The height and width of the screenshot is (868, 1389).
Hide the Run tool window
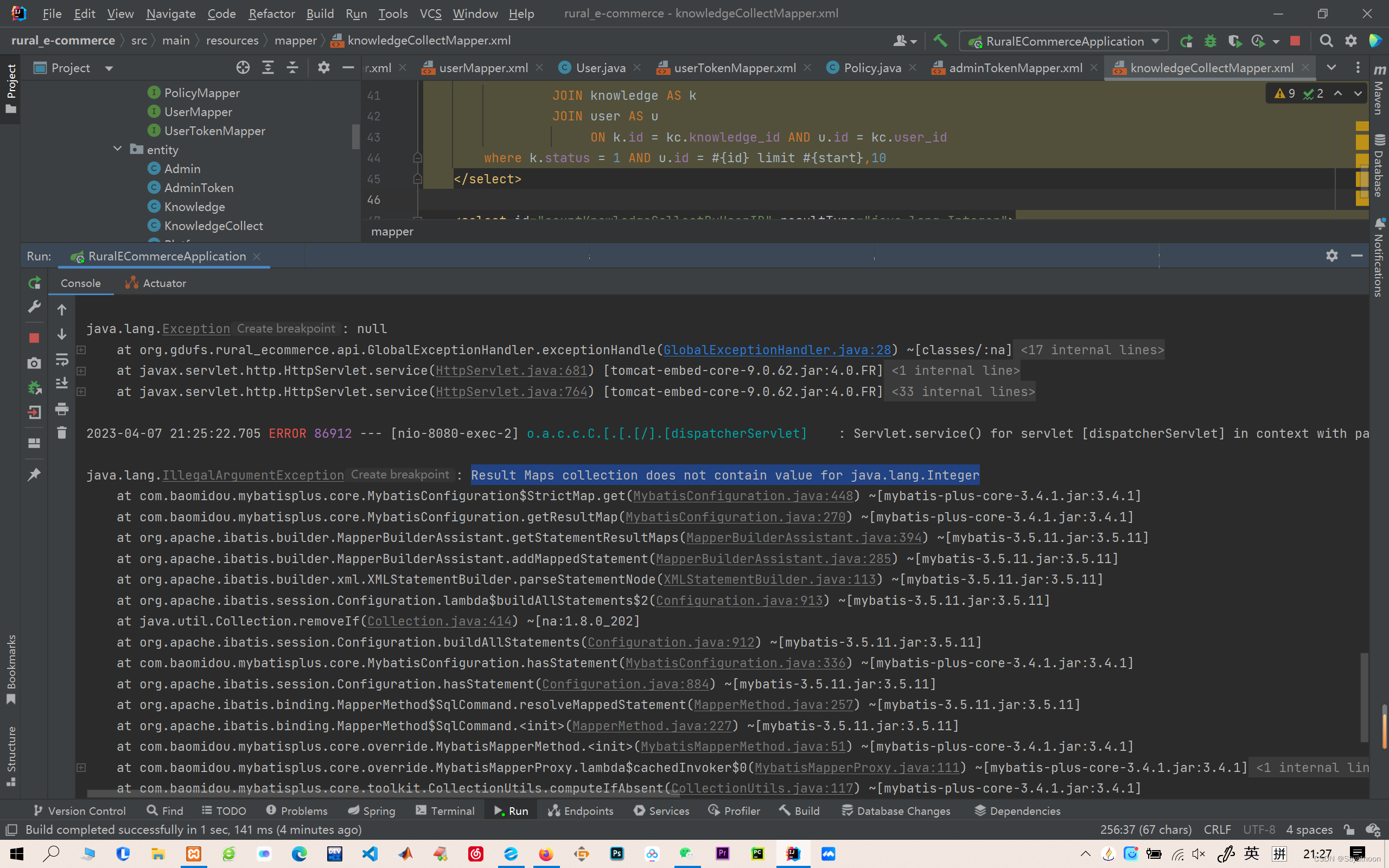(1357, 256)
